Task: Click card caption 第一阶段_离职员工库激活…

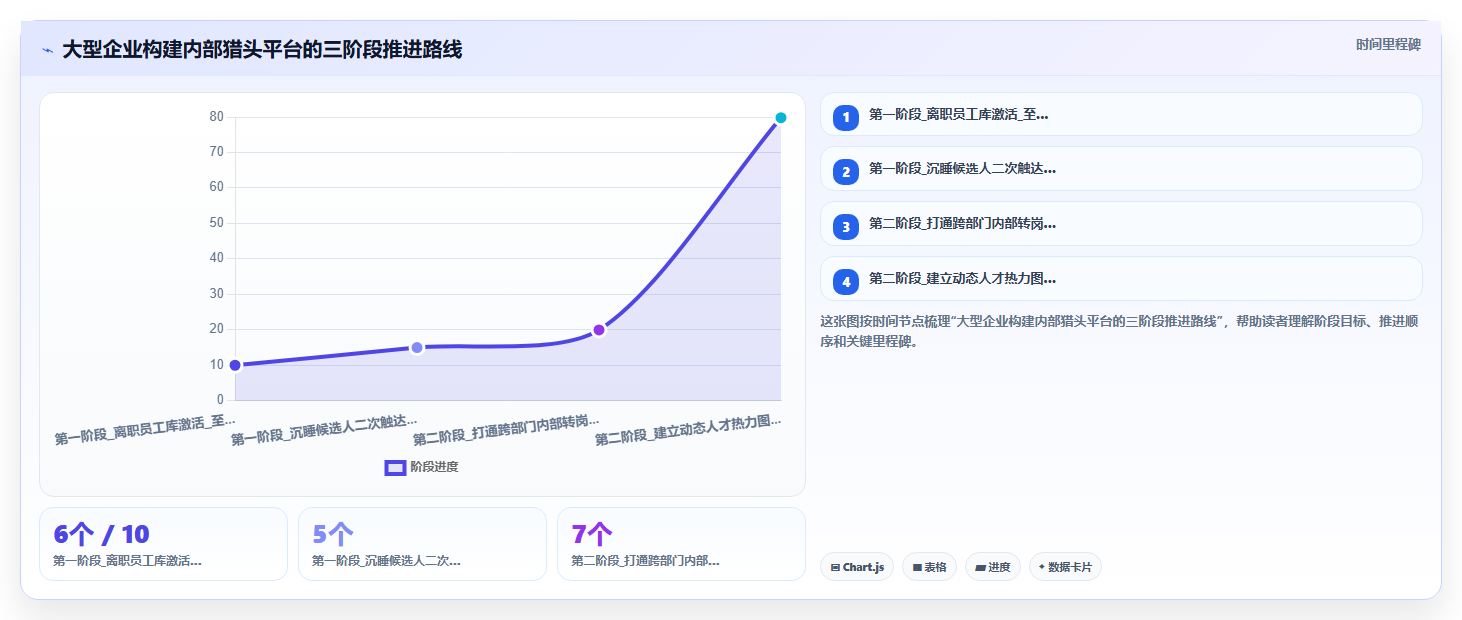Action: (127, 561)
